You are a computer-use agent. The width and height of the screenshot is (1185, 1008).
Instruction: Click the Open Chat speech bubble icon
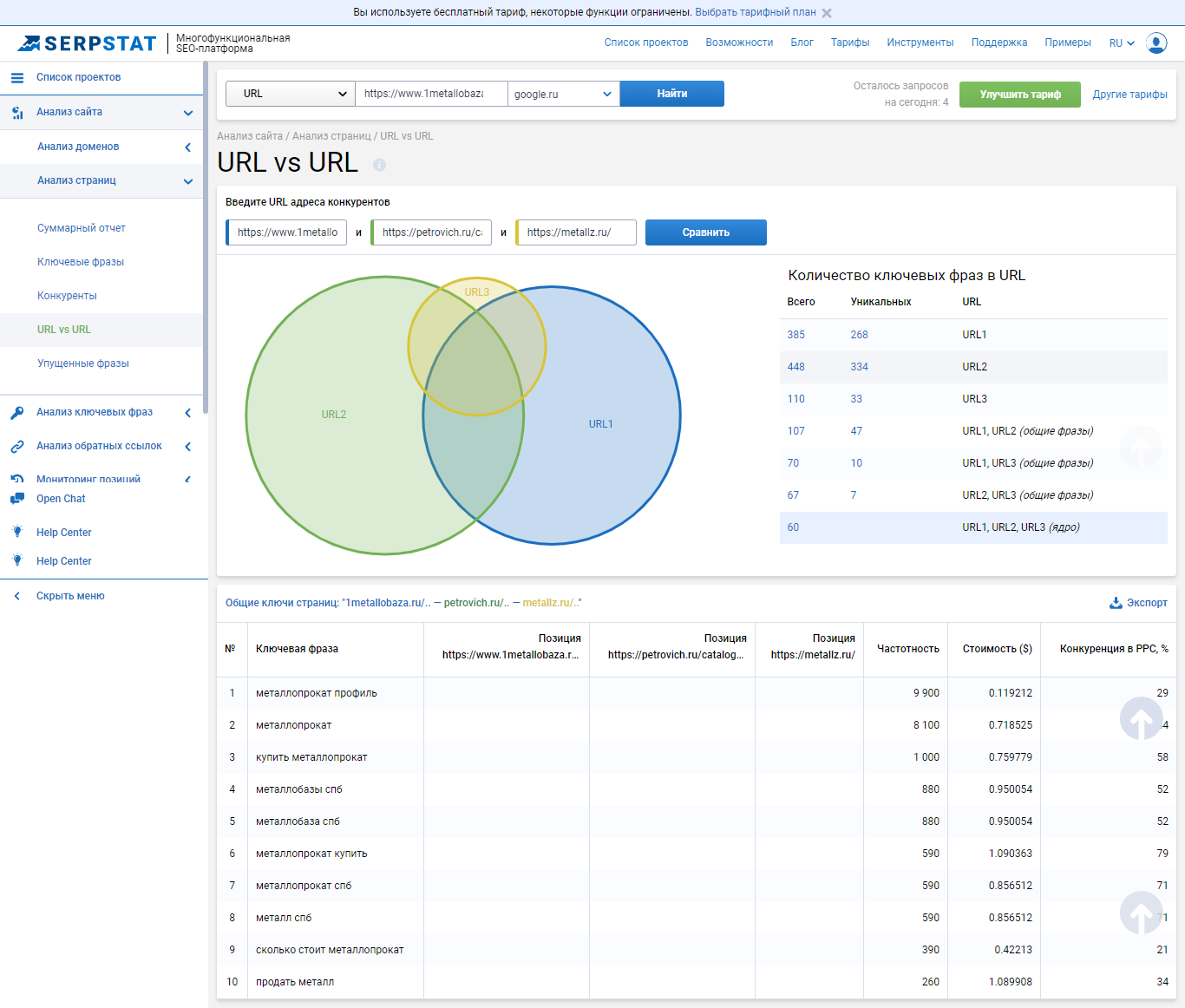click(17, 499)
